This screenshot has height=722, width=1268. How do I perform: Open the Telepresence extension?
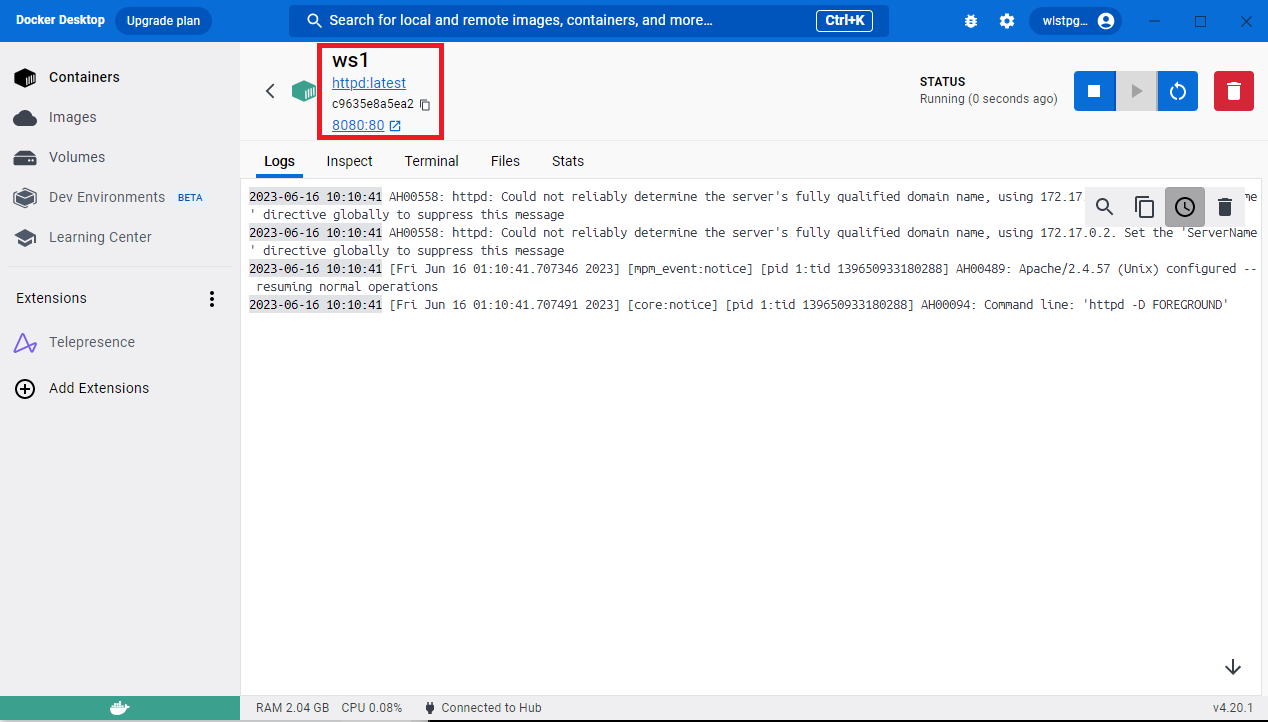tap(120, 342)
